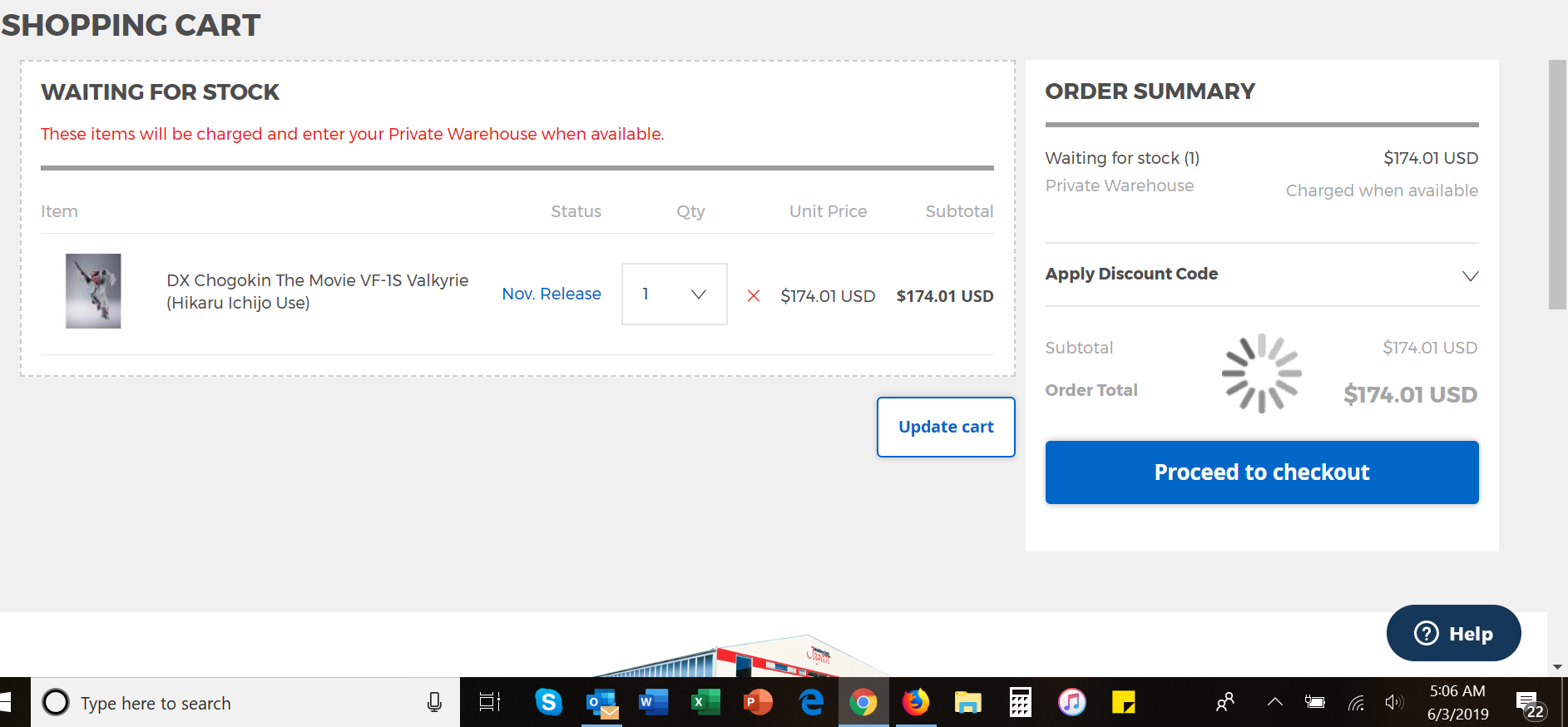Launch PowerPoint from the taskbar
Viewport: 1568px width, 727px height.
(x=758, y=703)
